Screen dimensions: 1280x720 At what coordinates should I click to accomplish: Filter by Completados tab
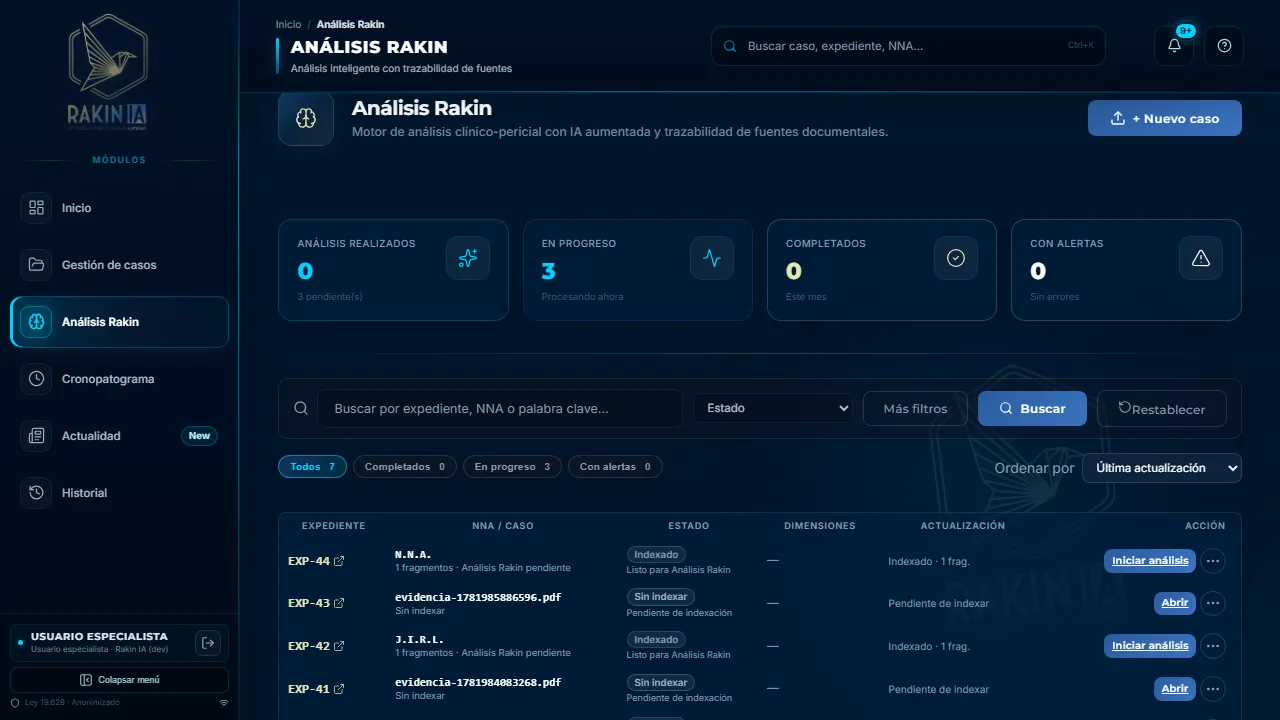pos(405,467)
